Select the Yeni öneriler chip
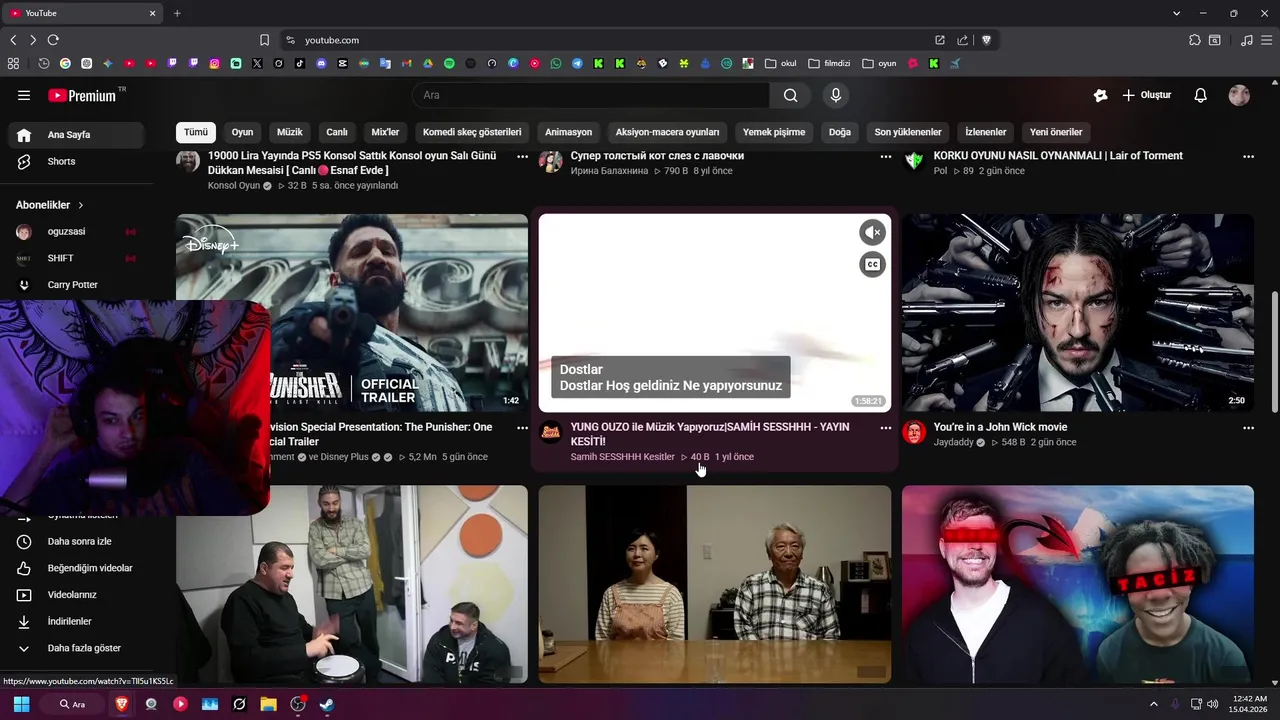Image resolution: width=1280 pixels, height=720 pixels. tap(1056, 132)
